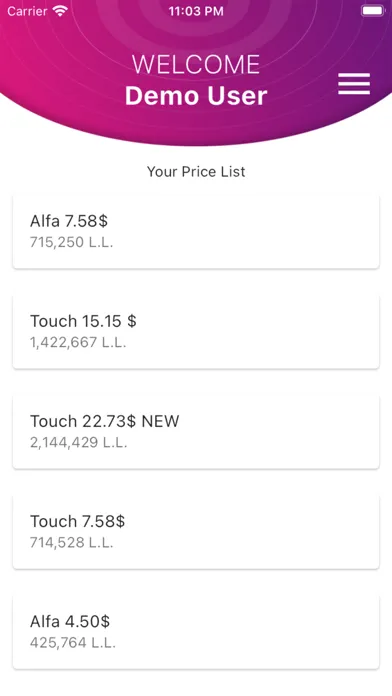Choose the Alfa 4.50$ card
The image size is (392, 696).
(x=196, y=632)
